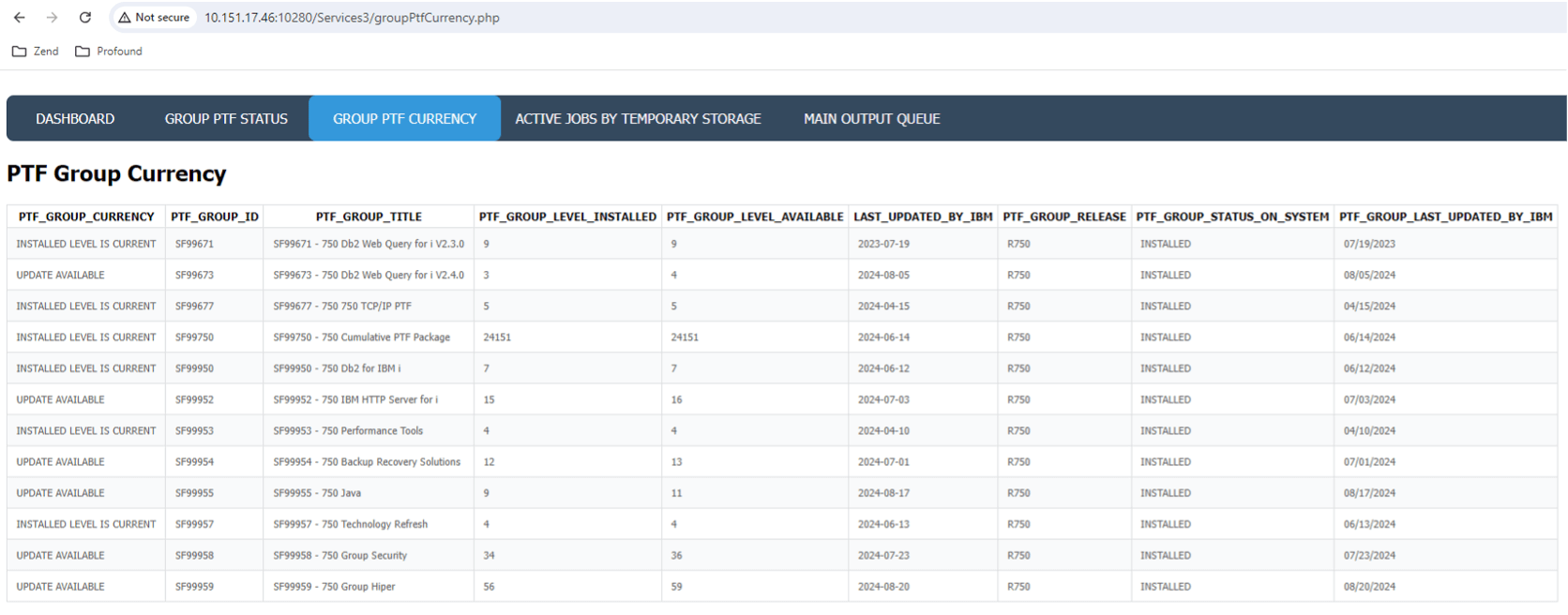The image size is (1568, 615).
Task: Click the SF99955 - 750 Java row title
Action: coord(317,493)
